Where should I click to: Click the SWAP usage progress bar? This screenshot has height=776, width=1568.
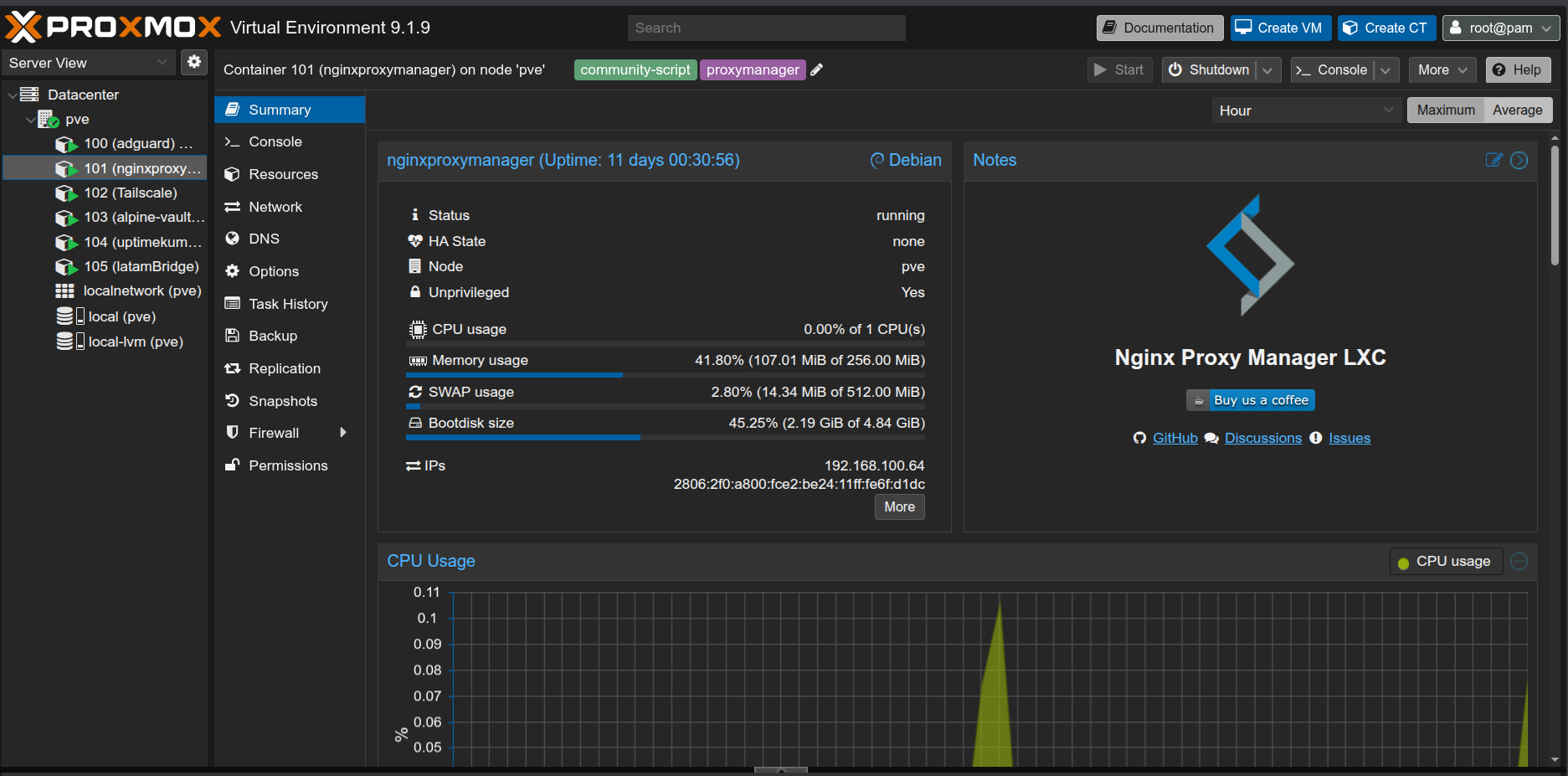click(666, 406)
